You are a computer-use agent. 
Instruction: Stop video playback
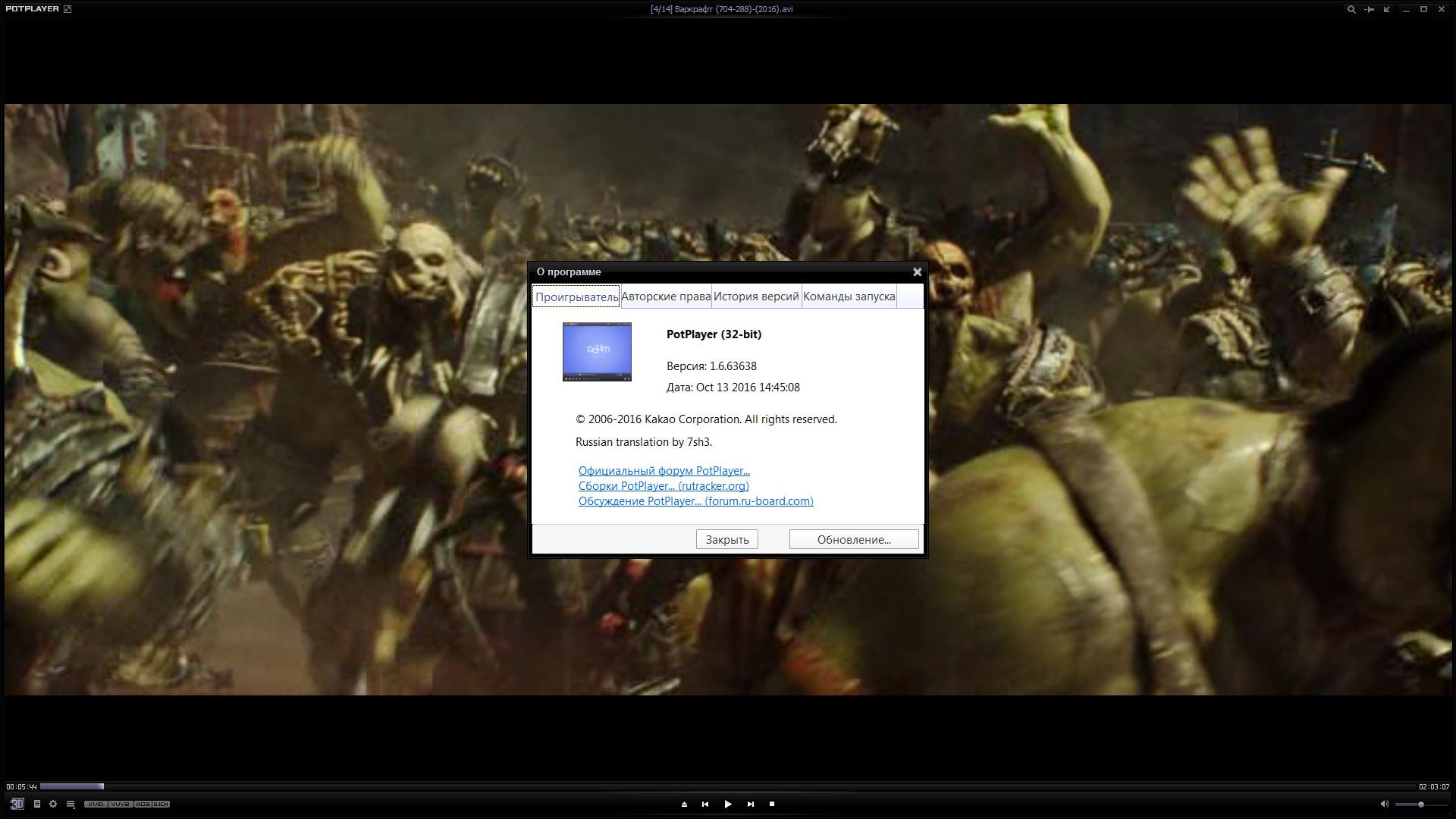[772, 804]
